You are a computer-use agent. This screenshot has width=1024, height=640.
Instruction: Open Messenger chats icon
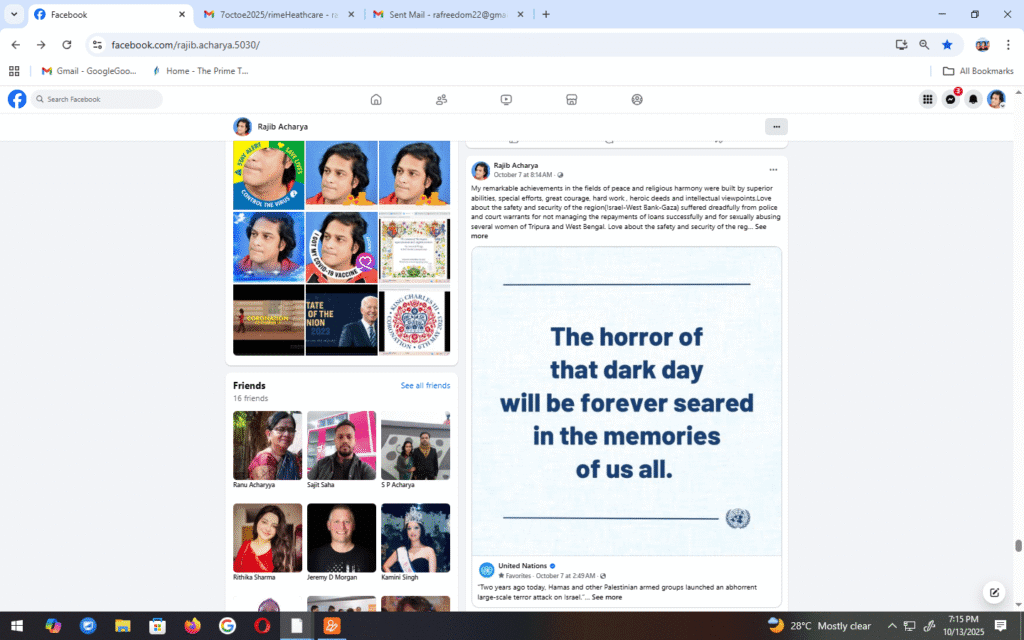[x=951, y=99]
